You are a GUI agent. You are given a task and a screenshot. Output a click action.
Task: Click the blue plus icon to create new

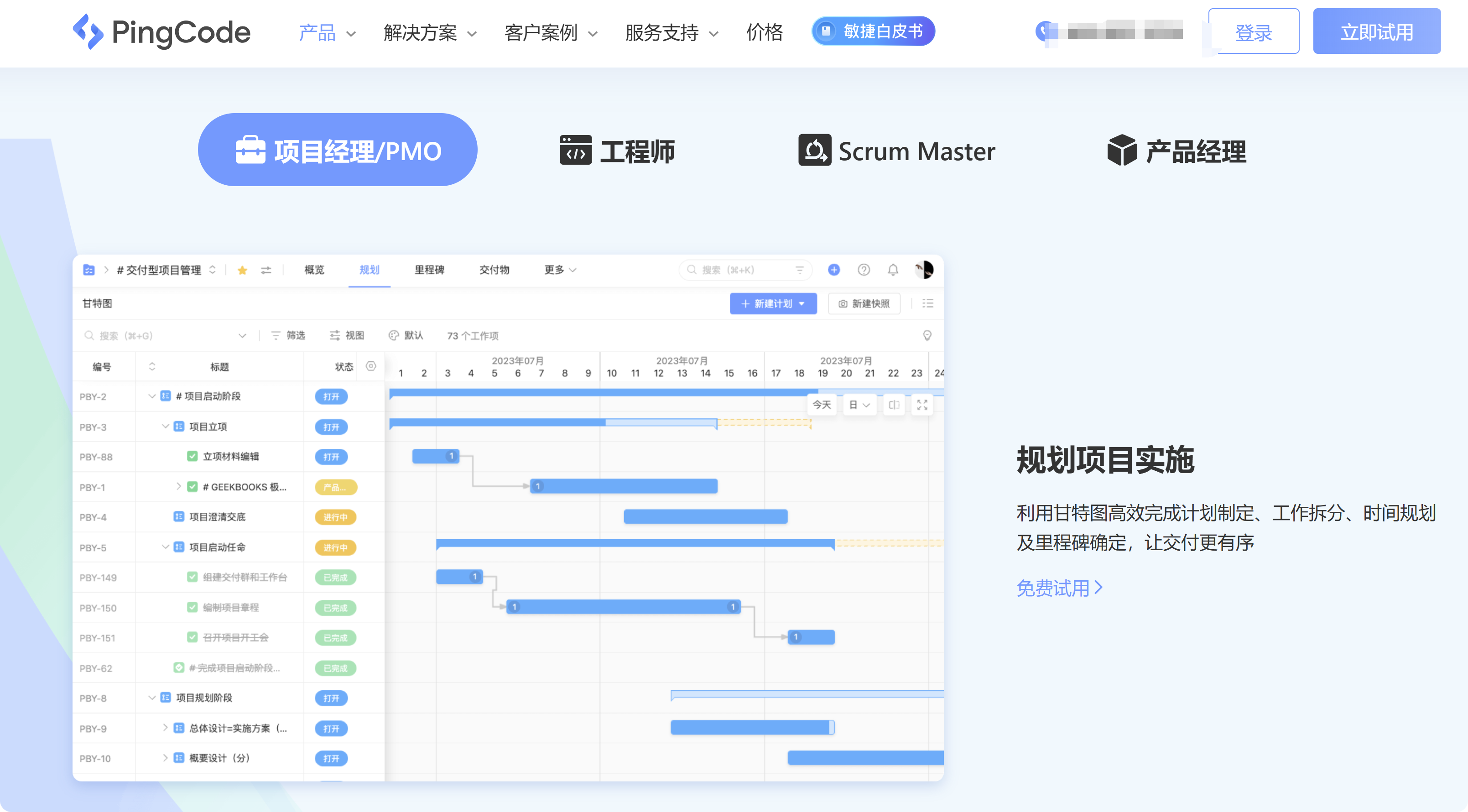[x=834, y=270]
